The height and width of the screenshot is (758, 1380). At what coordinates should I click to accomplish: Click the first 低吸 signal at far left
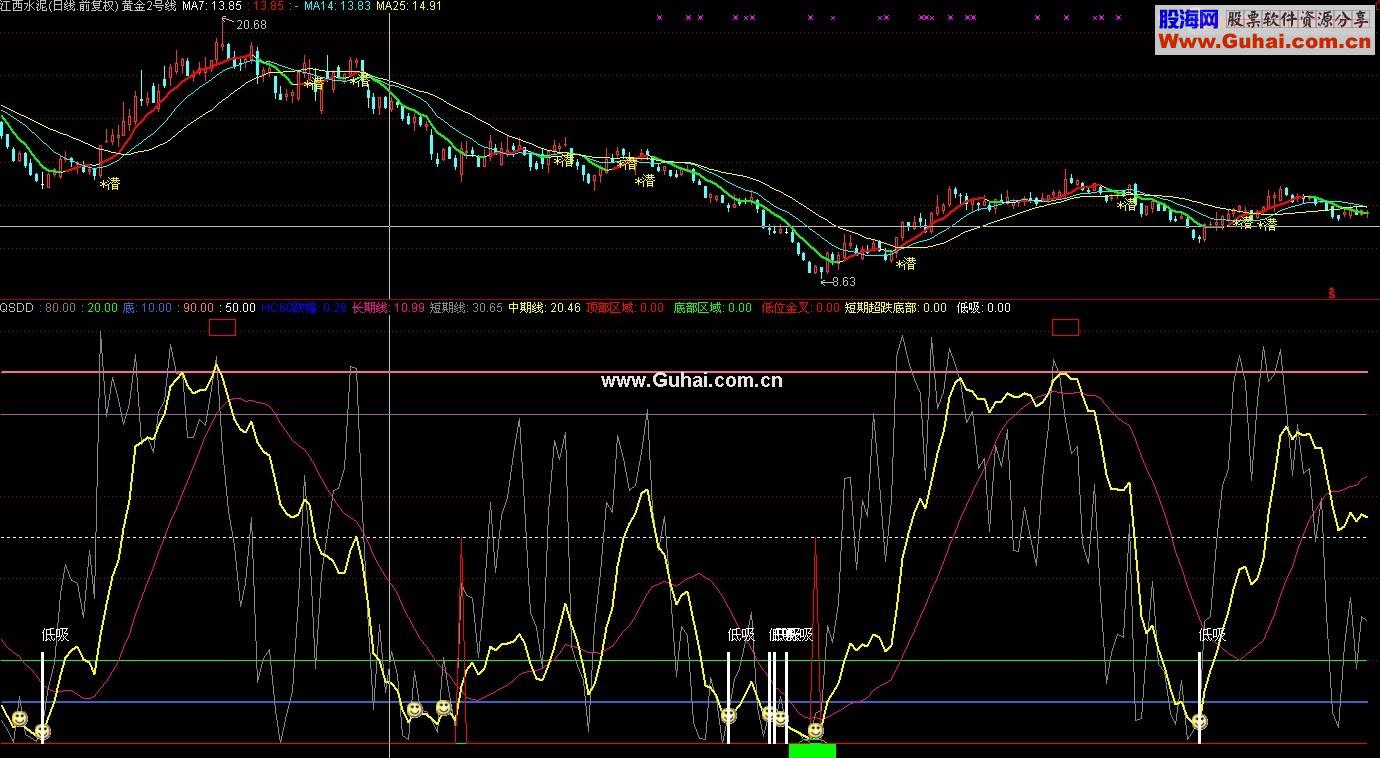[x=55, y=634]
